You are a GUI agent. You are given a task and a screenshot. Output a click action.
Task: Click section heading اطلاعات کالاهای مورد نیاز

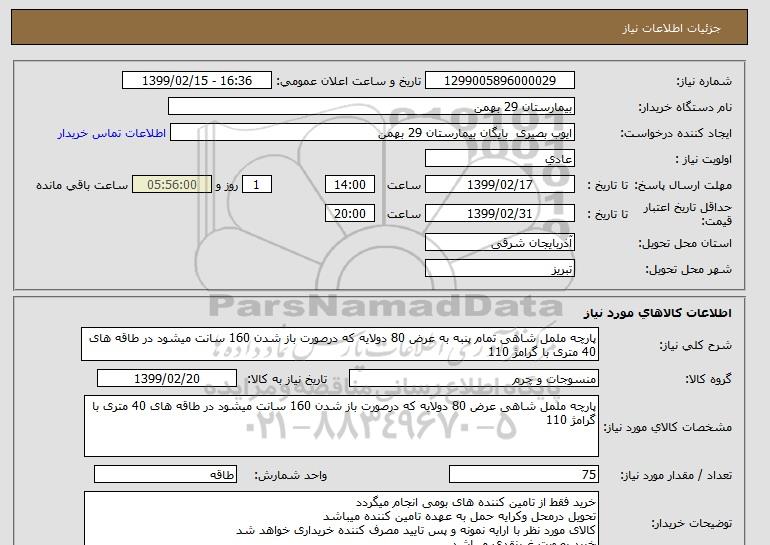tap(658, 313)
